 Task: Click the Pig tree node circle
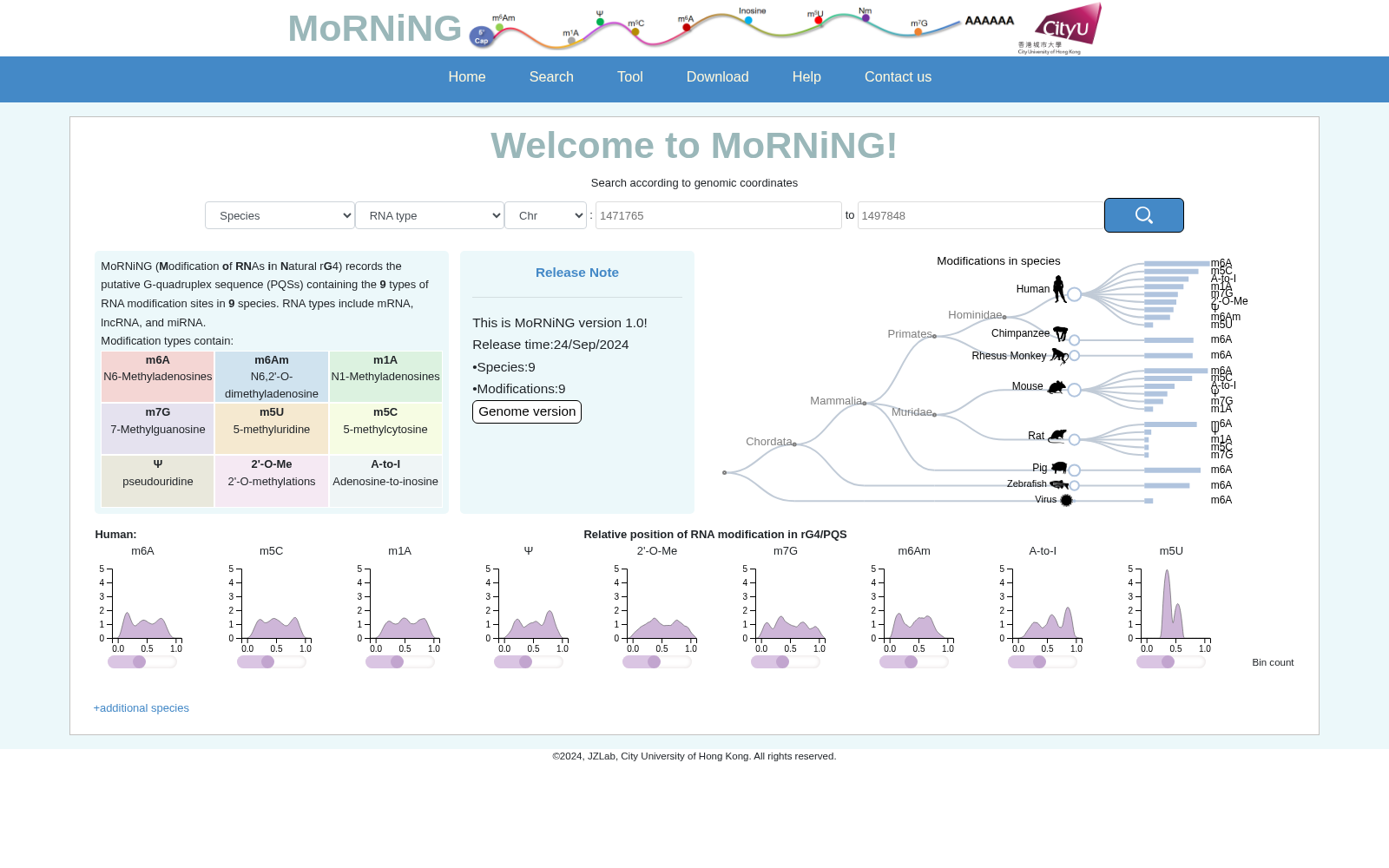(x=1075, y=470)
